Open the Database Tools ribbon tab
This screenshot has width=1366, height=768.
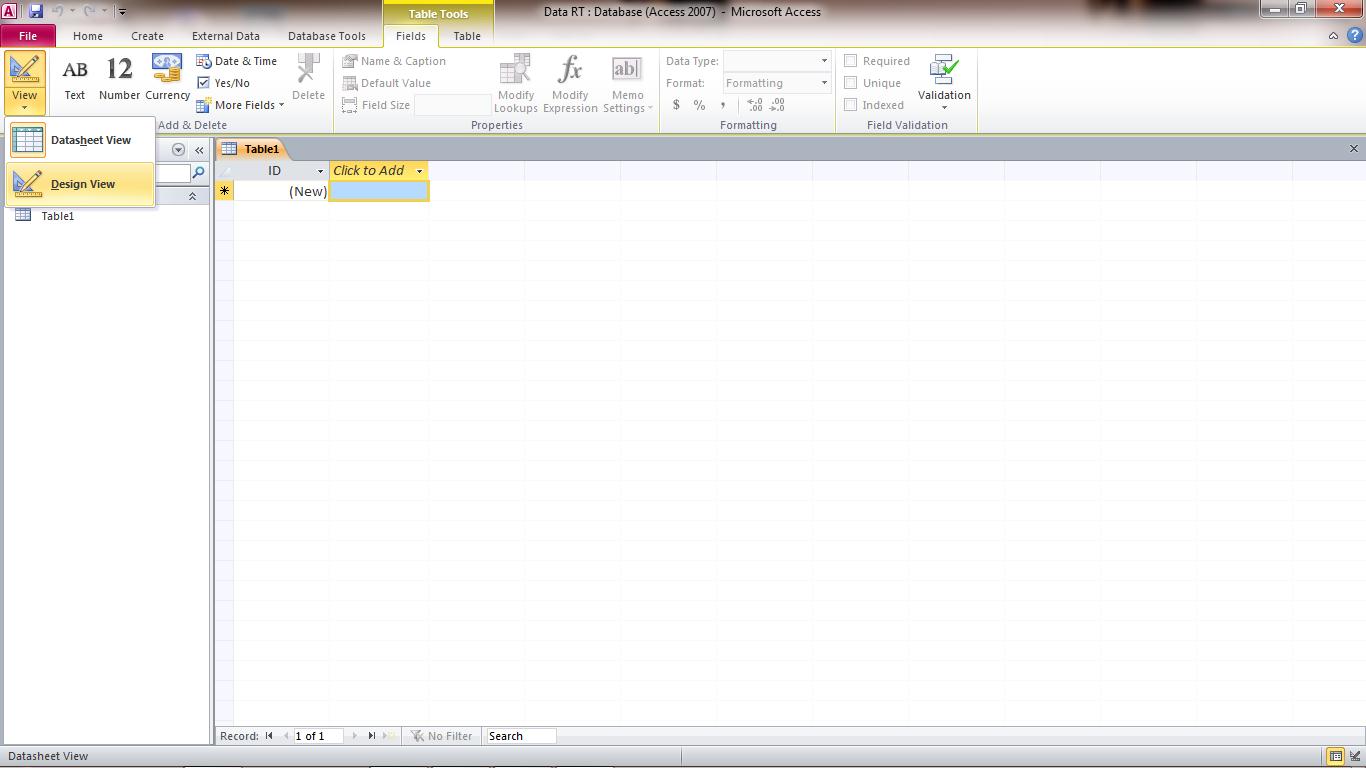point(327,36)
